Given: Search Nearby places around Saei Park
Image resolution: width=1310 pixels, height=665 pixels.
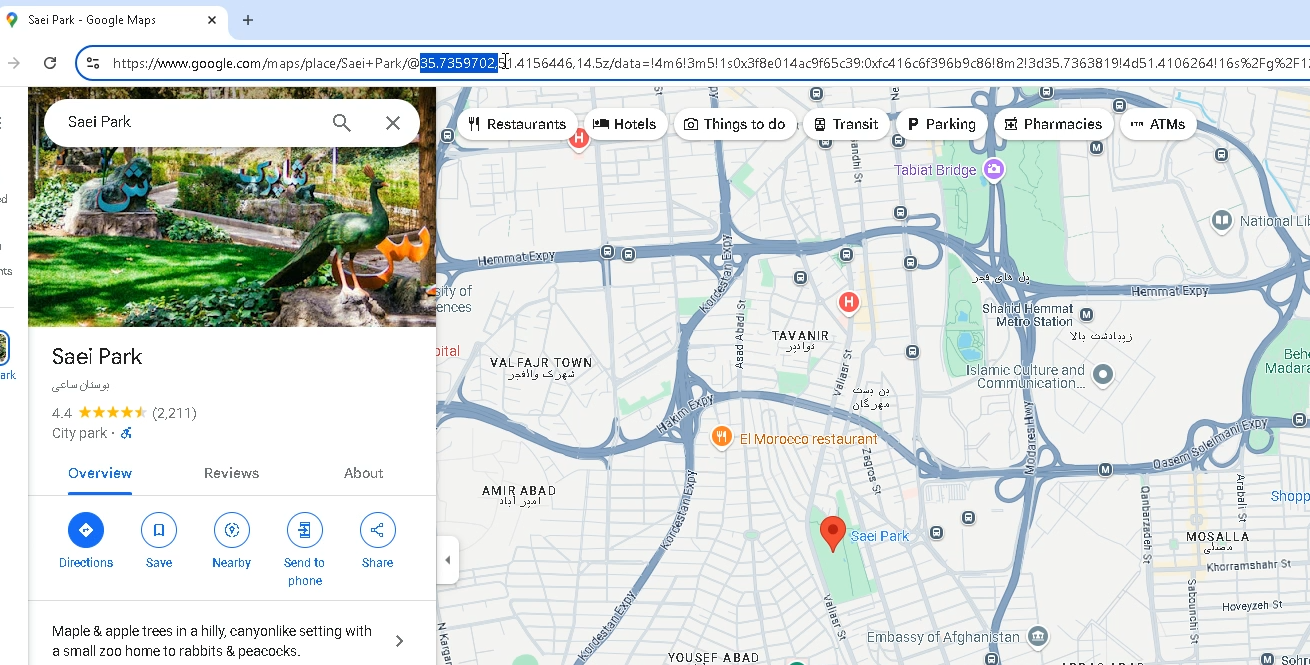Looking at the screenshot, I should tap(232, 541).
